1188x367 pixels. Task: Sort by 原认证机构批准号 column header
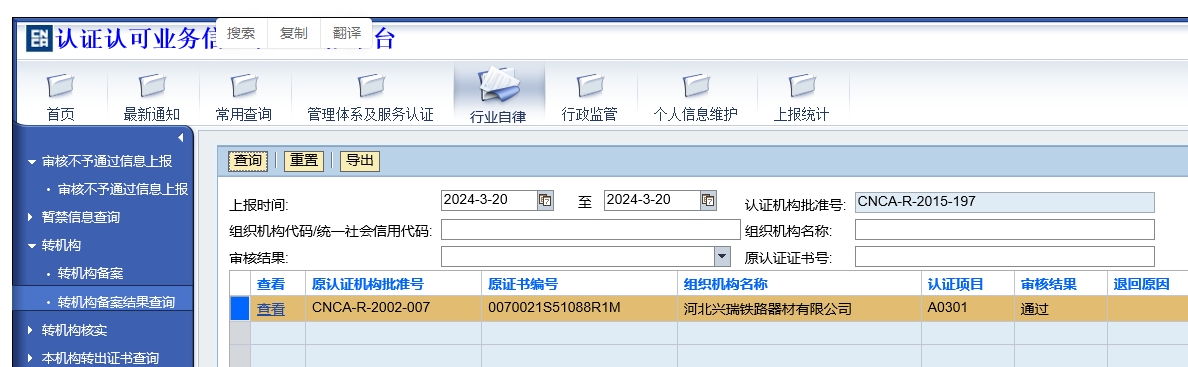pos(393,284)
